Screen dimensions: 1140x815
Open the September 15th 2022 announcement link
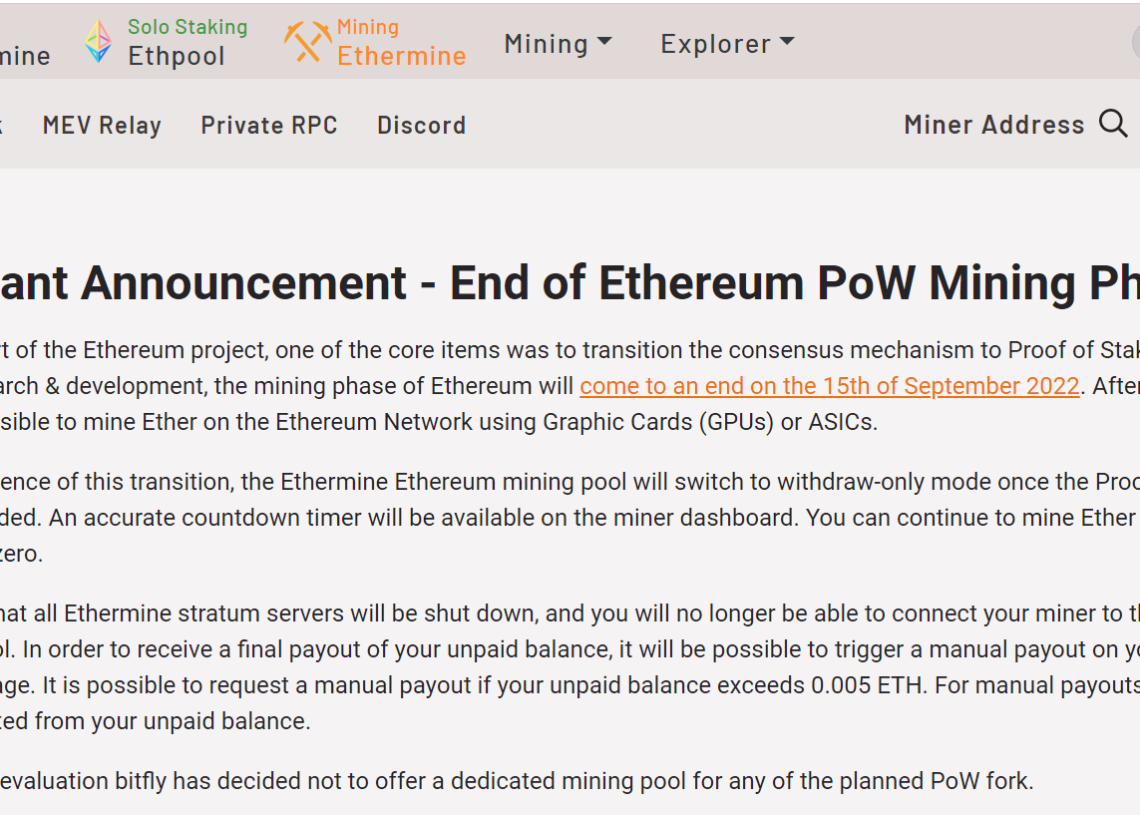point(829,386)
